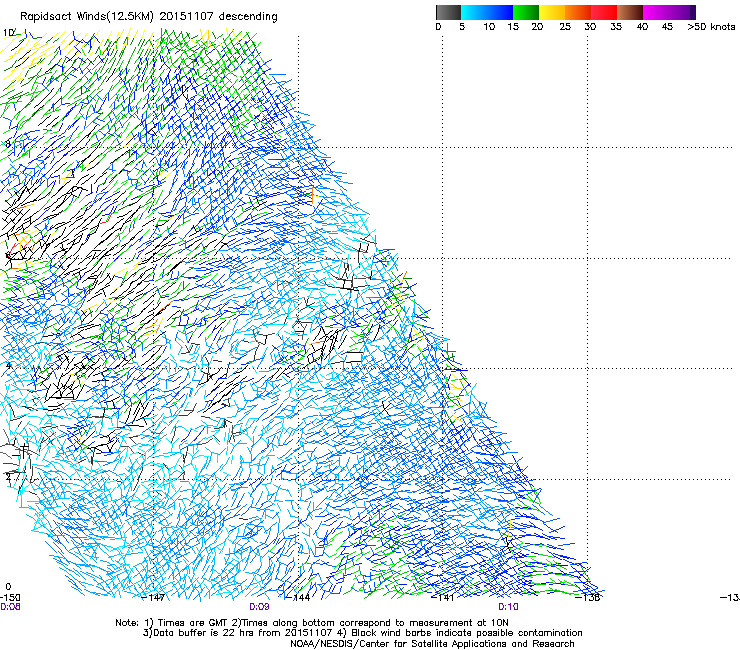Screen dimensions: 740x650
Task: Click the '30' tick label under the color bar
Action: click(x=590, y=27)
